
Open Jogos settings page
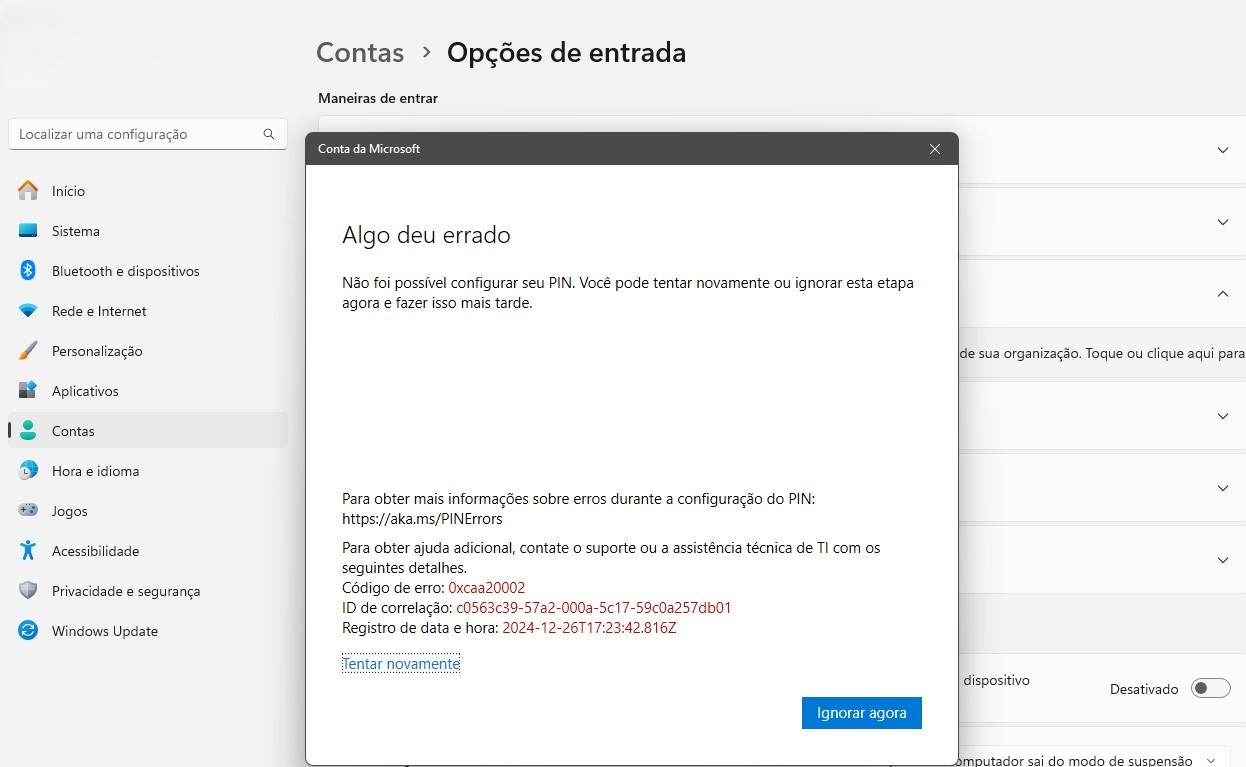point(148,511)
